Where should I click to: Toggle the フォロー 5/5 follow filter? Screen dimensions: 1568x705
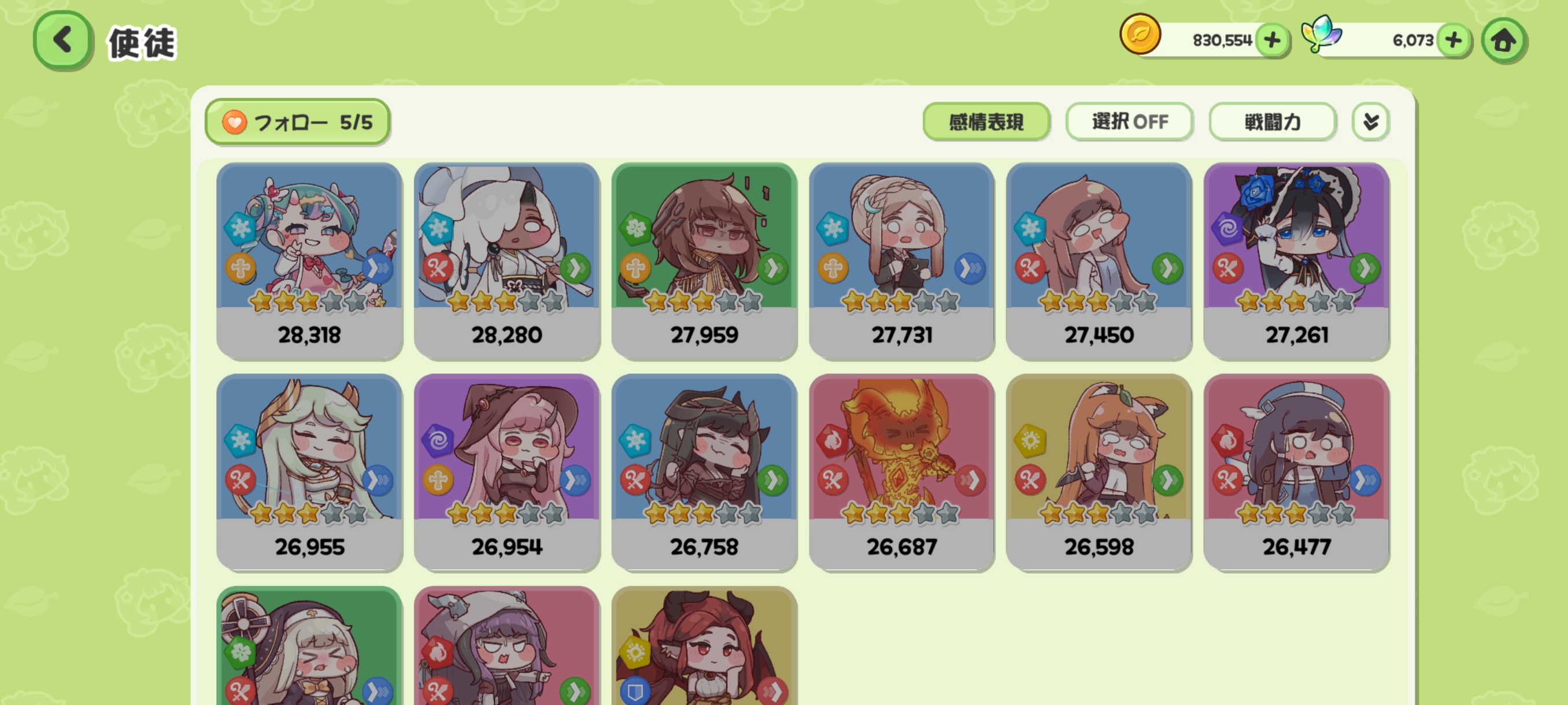click(298, 122)
